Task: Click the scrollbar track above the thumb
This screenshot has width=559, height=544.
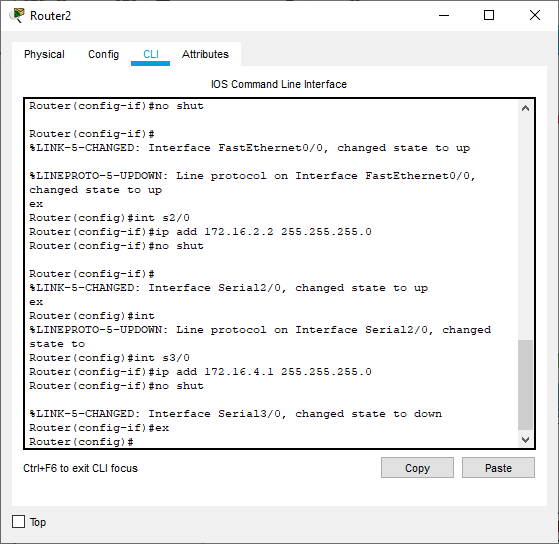Action: (525, 228)
